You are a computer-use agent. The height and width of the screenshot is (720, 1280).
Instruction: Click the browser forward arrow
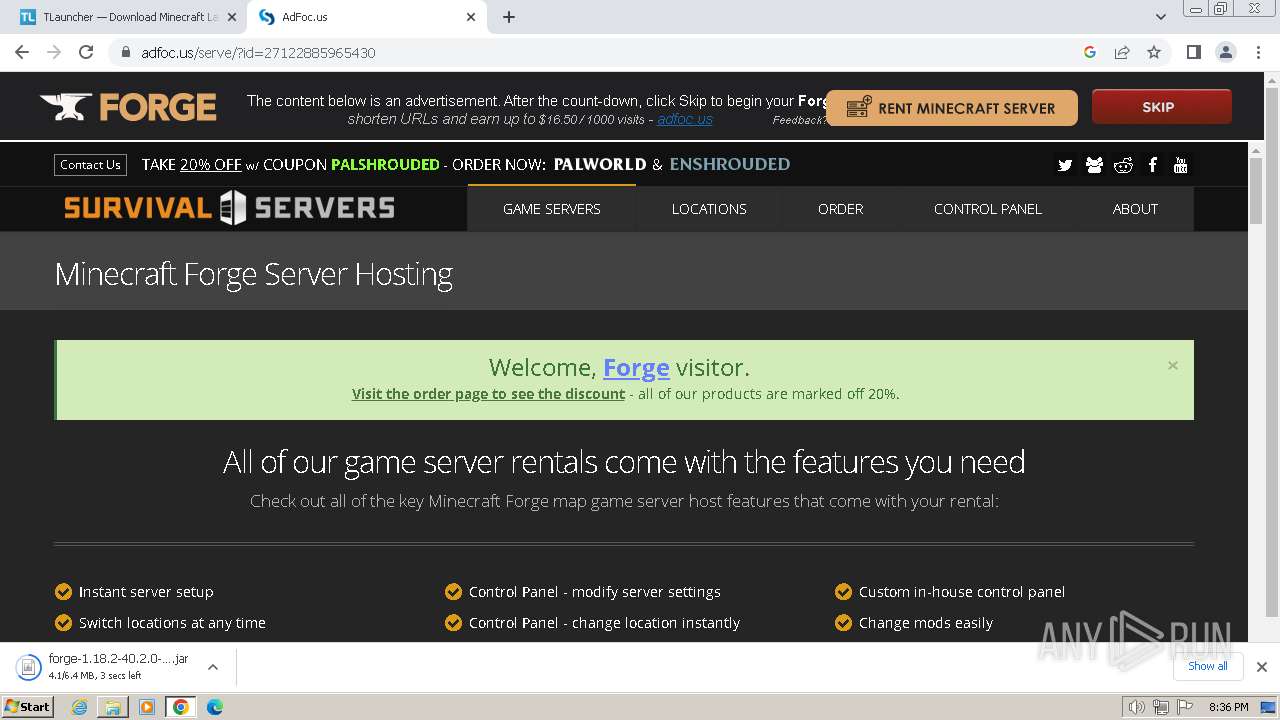(54, 52)
